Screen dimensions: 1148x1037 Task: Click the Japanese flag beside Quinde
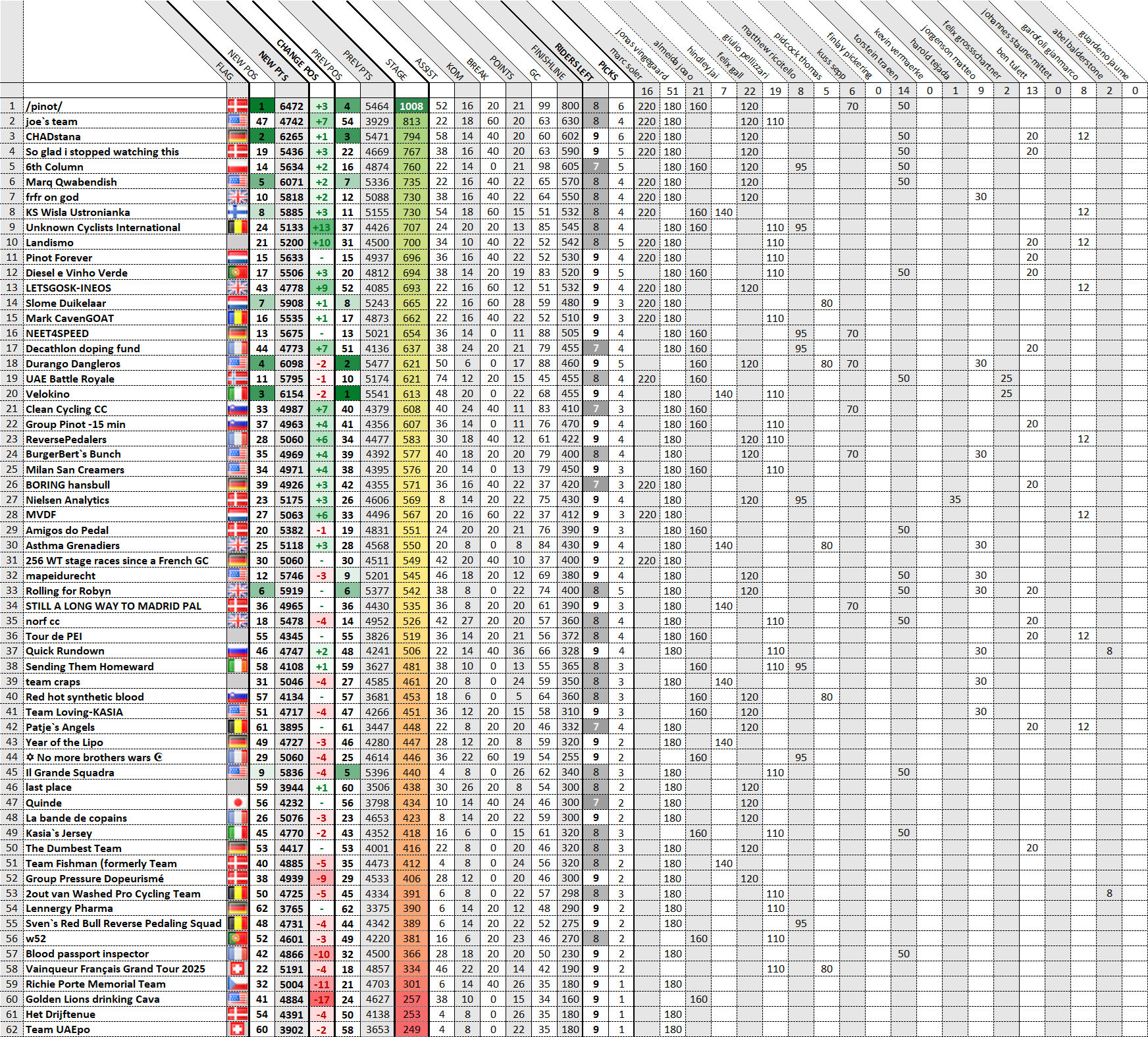click(x=238, y=803)
